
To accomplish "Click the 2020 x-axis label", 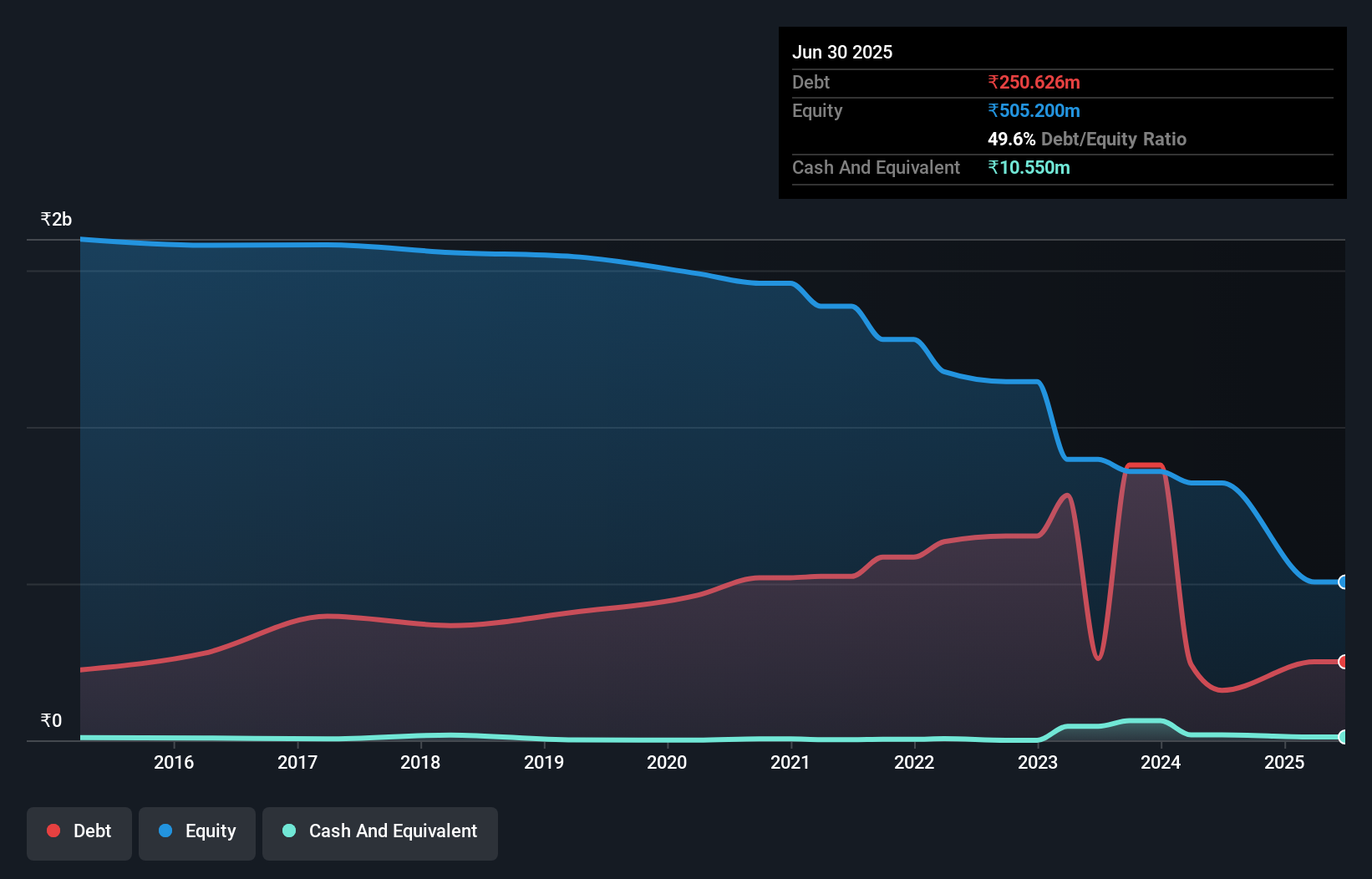I will 667,762.
